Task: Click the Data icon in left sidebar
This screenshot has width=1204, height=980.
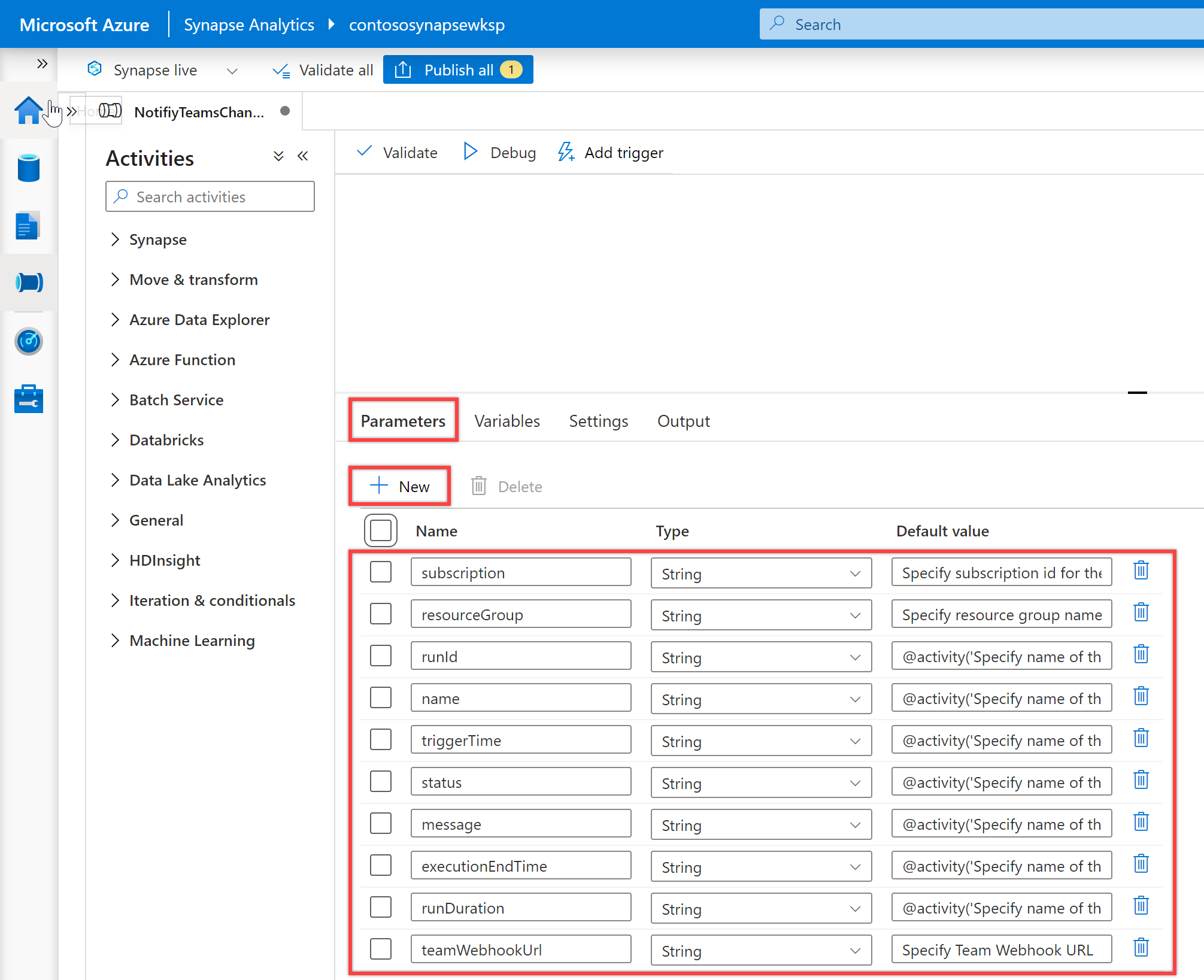Action: 28,168
